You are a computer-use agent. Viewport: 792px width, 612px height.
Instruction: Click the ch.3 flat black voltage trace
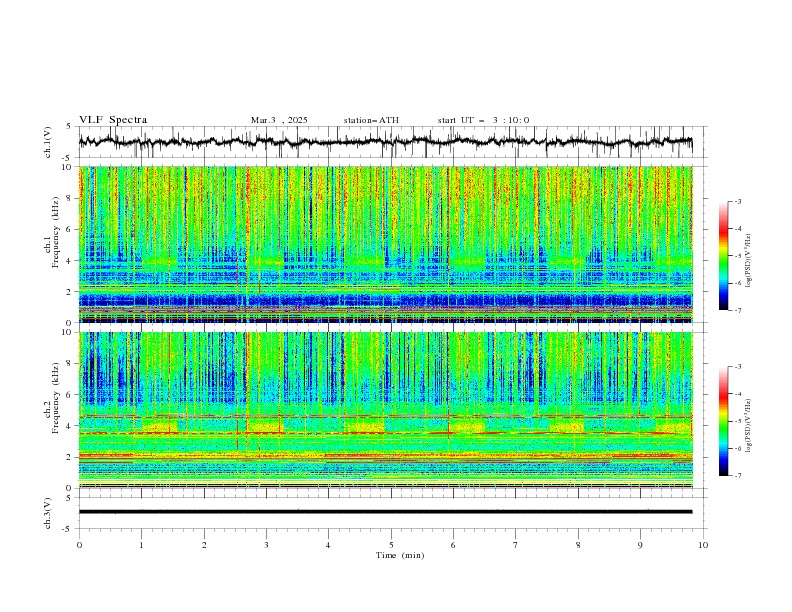point(385,512)
